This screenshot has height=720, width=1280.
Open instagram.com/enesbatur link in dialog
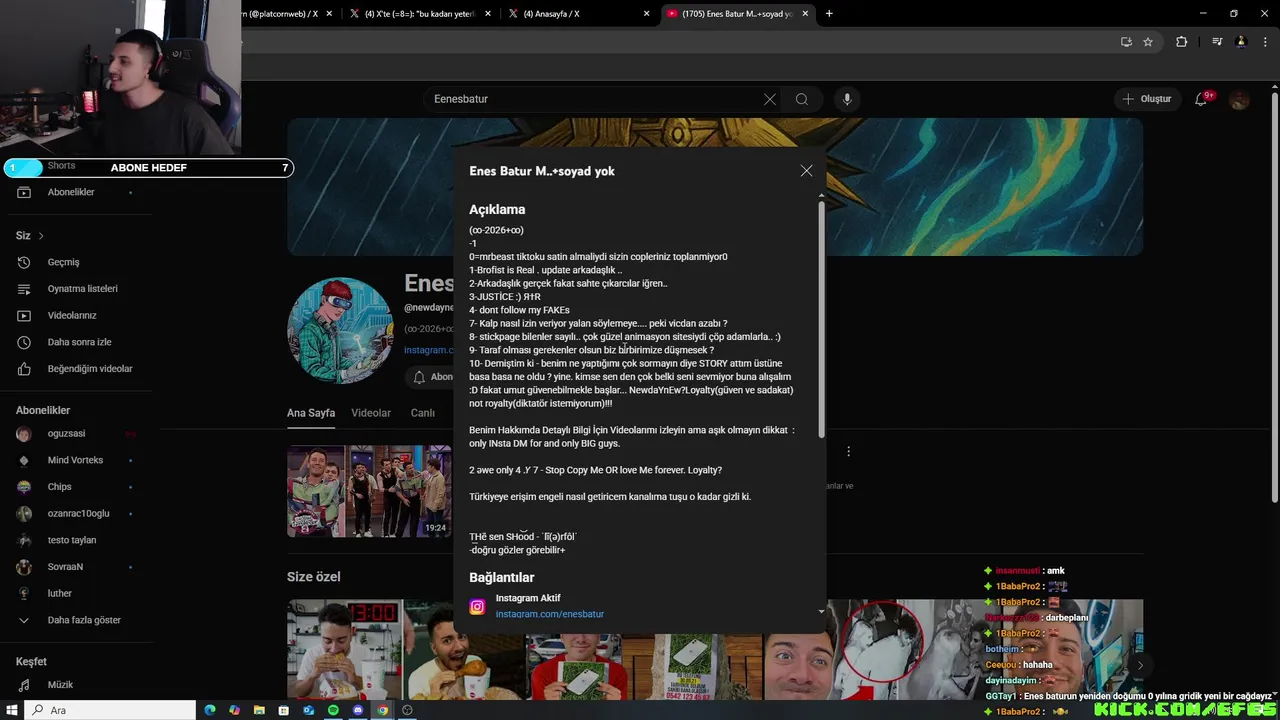(x=549, y=614)
